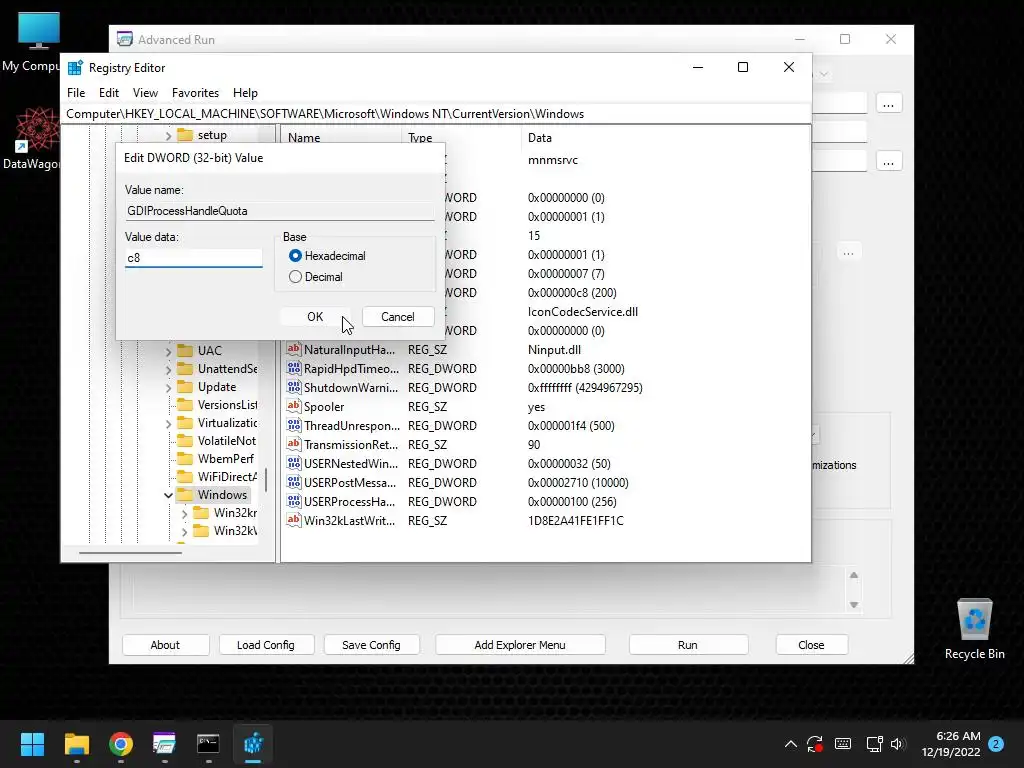Click the scroll up arrow in Advanced Run
Viewport: 1024px width, 768px height.
click(854, 575)
